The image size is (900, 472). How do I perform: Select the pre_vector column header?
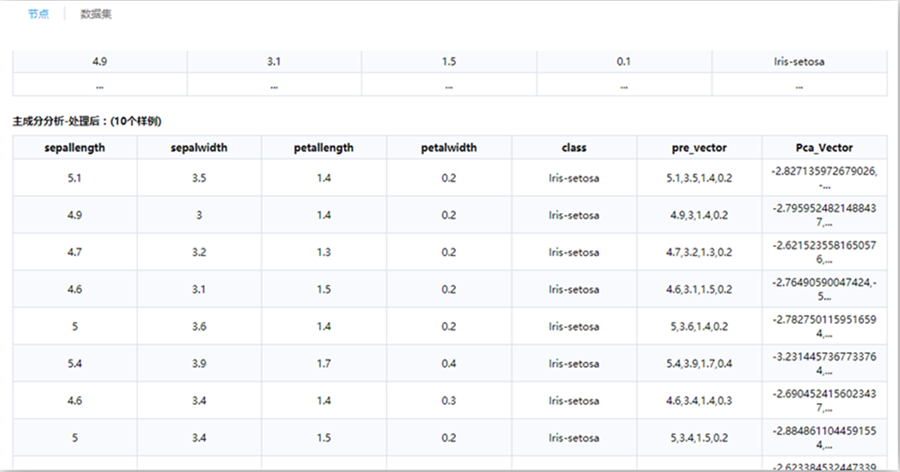pos(699,148)
